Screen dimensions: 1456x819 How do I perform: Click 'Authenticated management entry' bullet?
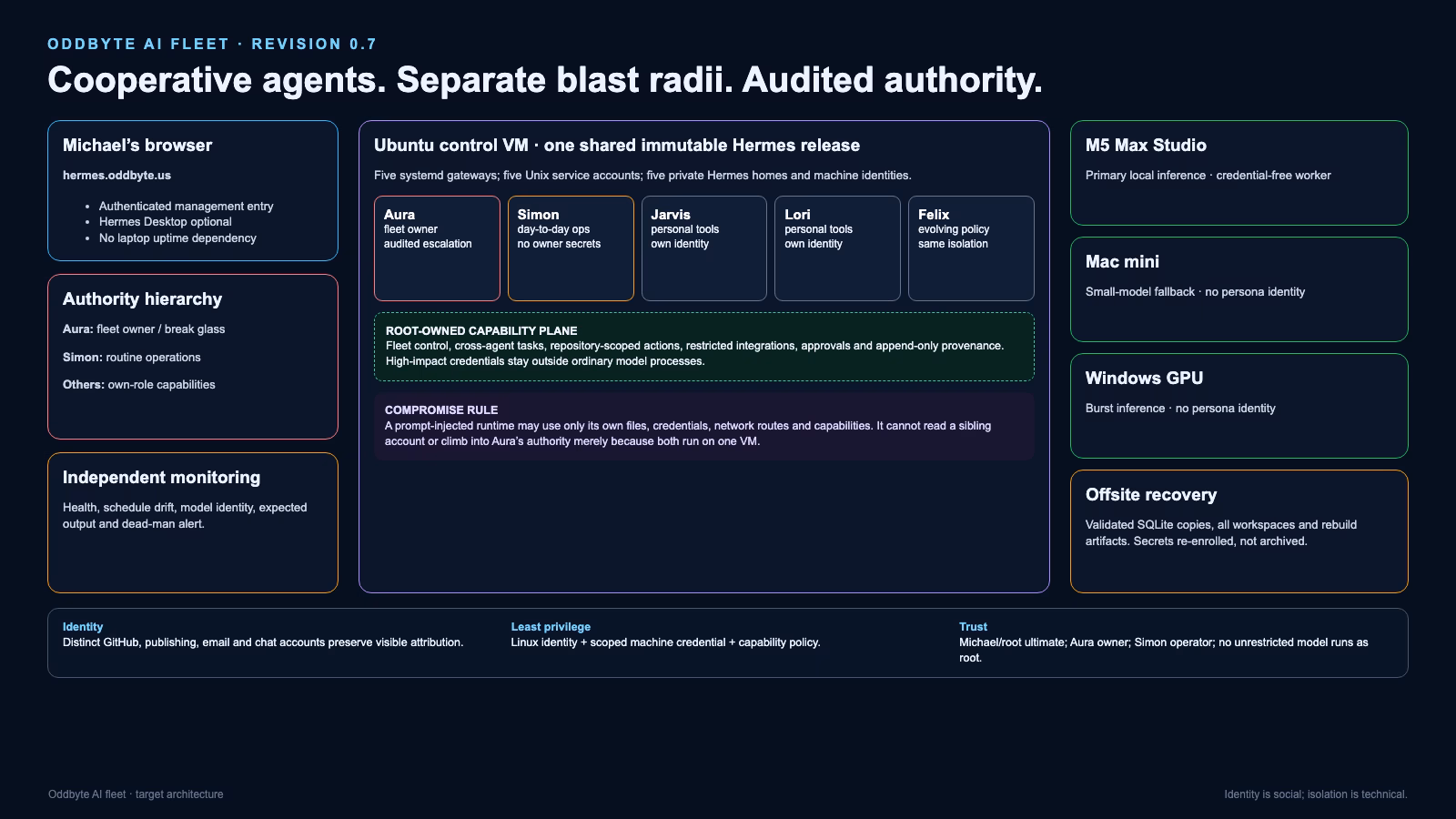click(x=186, y=207)
